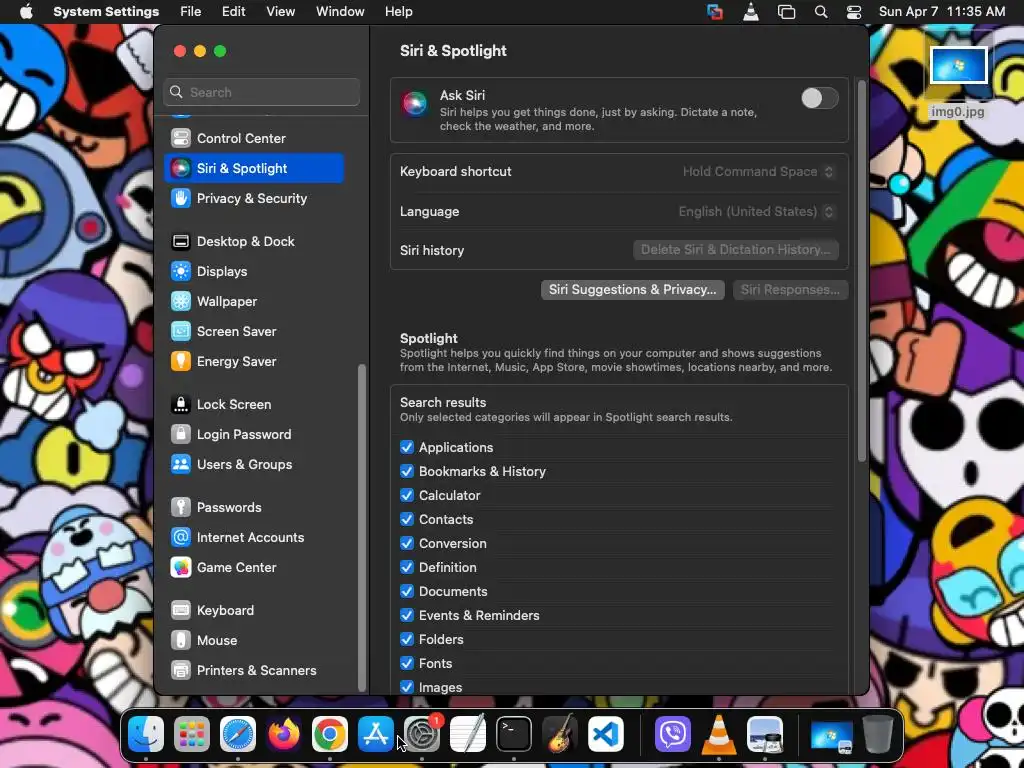
Task: Open the File menu
Action: 191,12
